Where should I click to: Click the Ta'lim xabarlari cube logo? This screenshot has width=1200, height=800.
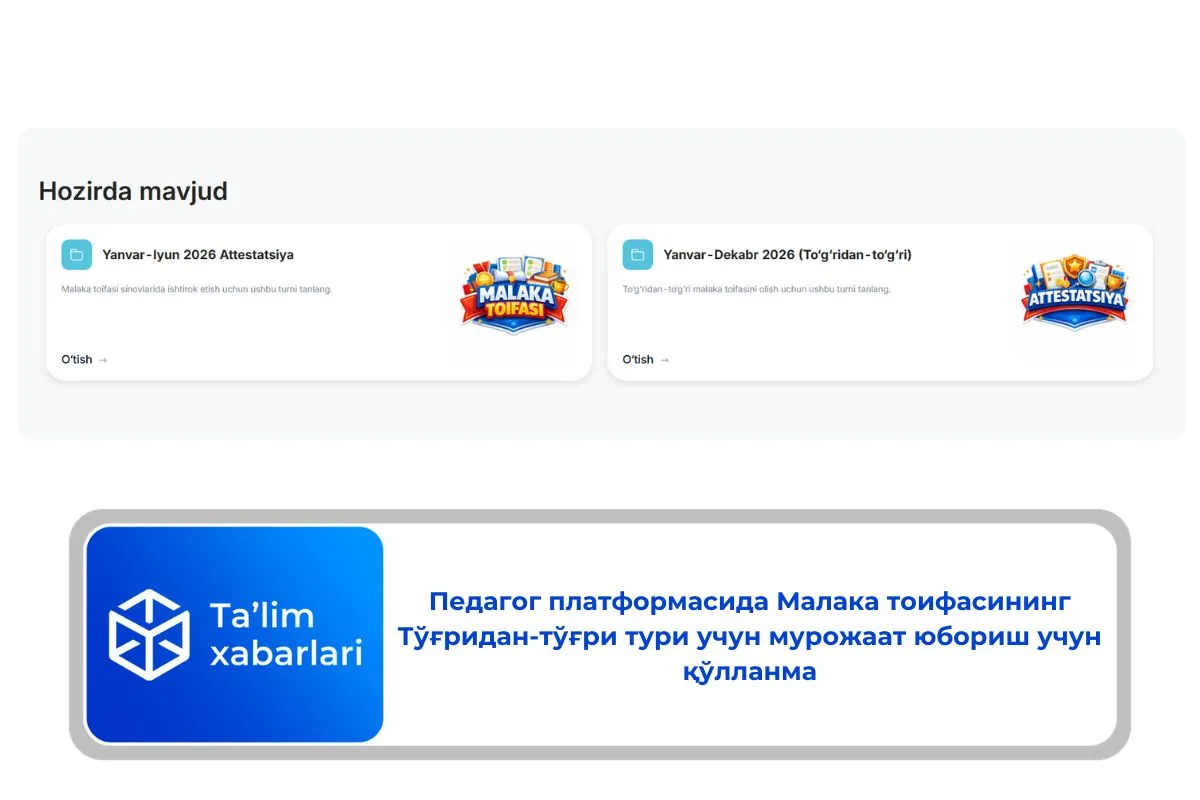pyautogui.click(x=149, y=635)
